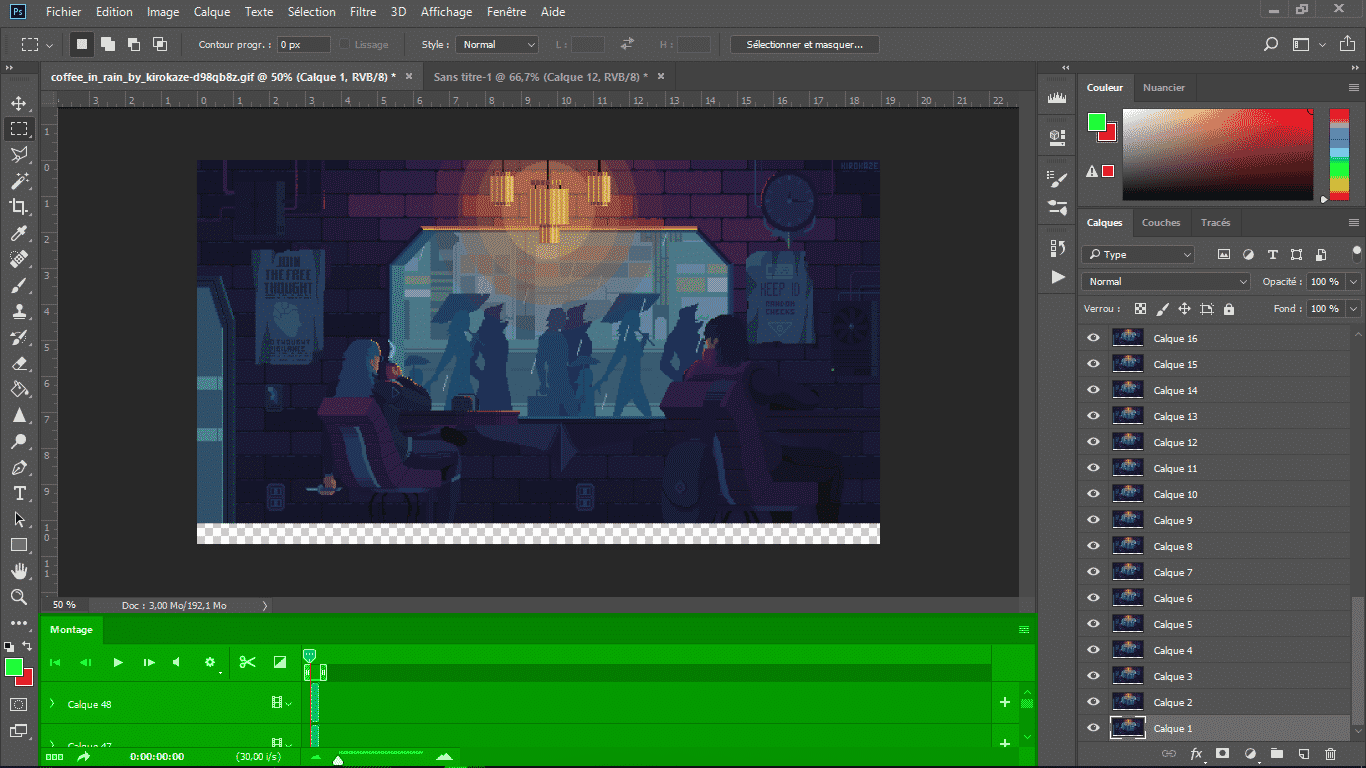1366x768 pixels.
Task: Open the Filtre menu
Action: 363,12
